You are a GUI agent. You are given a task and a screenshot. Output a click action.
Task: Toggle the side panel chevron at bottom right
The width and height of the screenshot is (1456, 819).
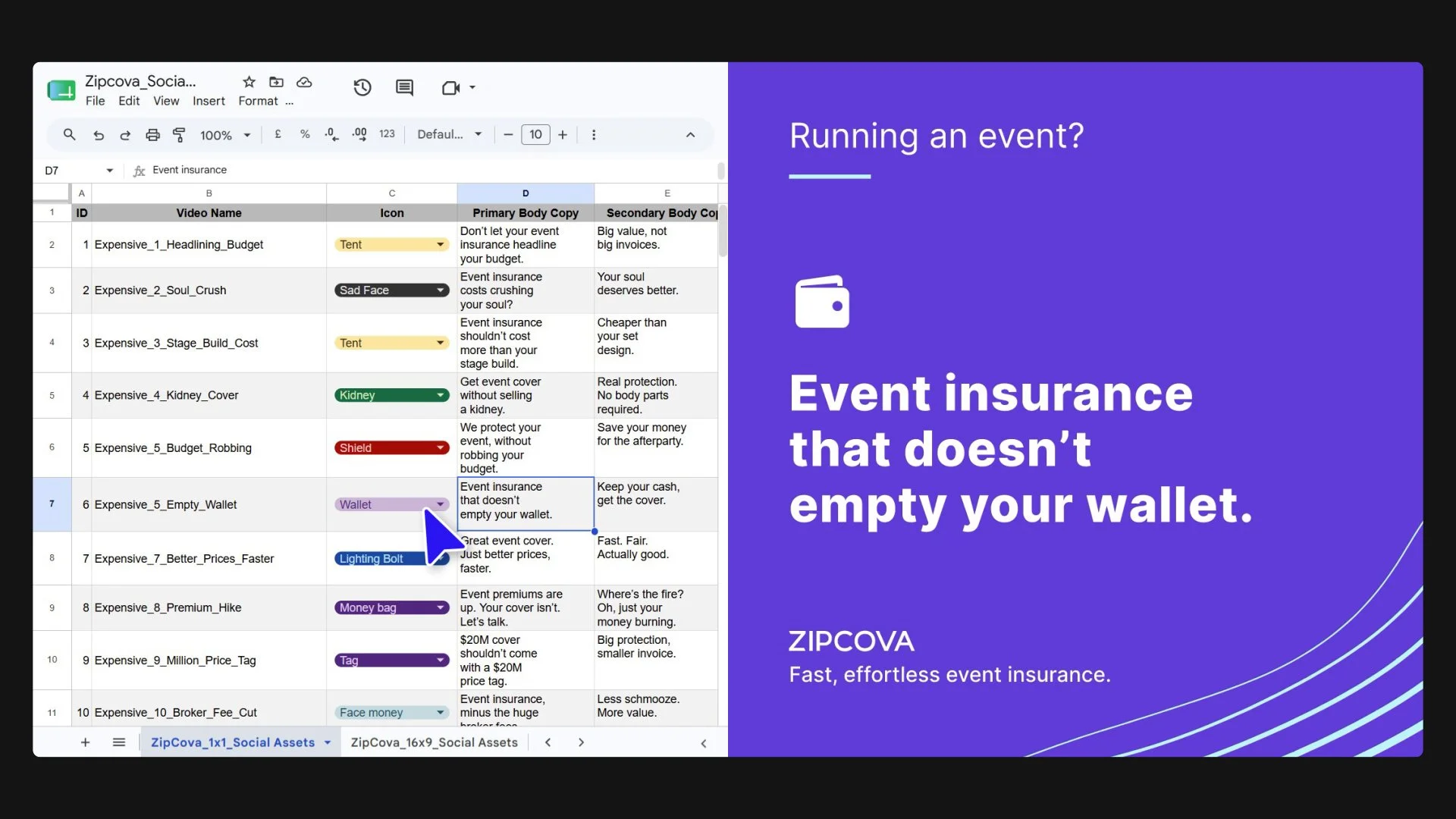click(x=704, y=743)
